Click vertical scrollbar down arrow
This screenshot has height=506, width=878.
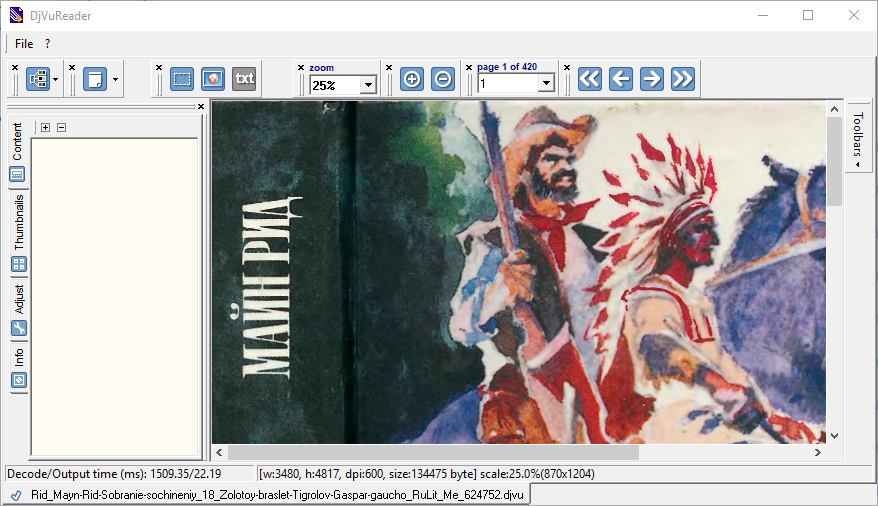[834, 436]
